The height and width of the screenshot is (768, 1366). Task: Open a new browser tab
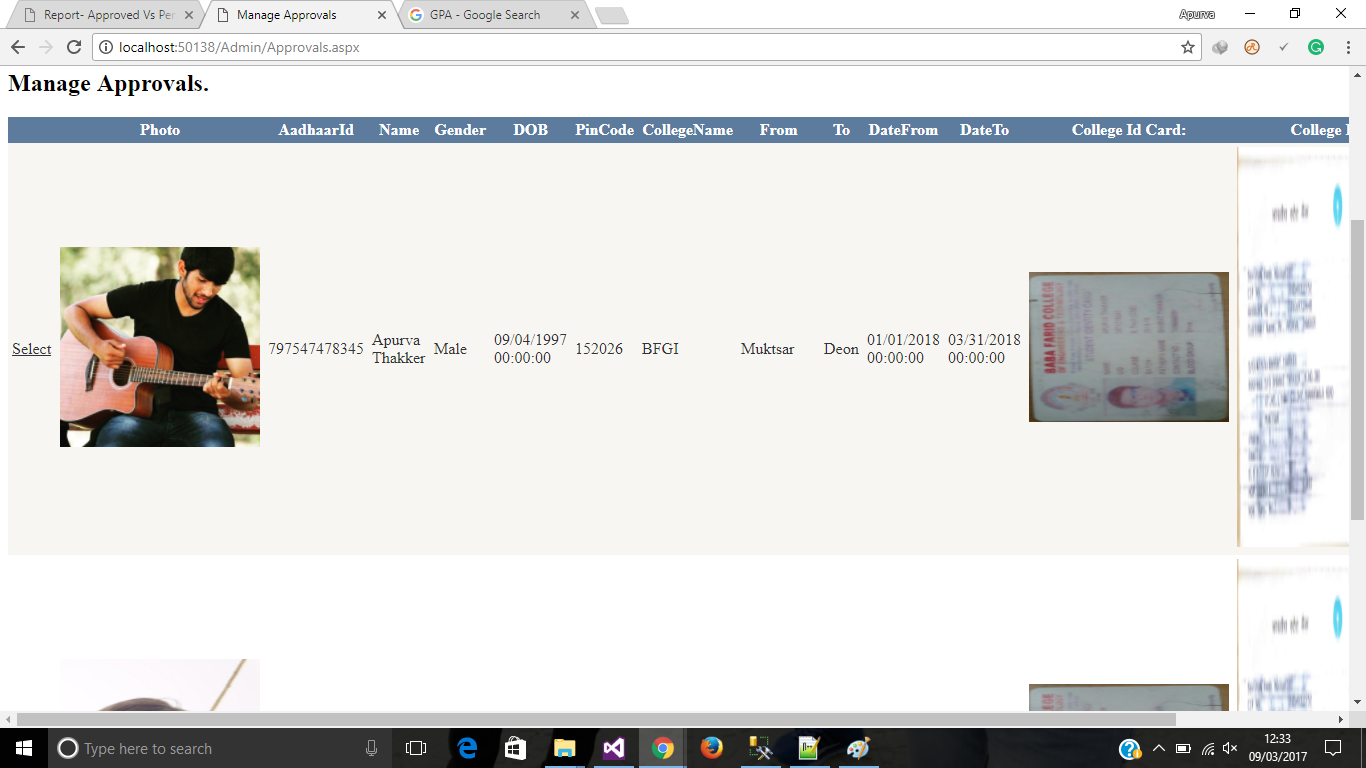point(611,15)
